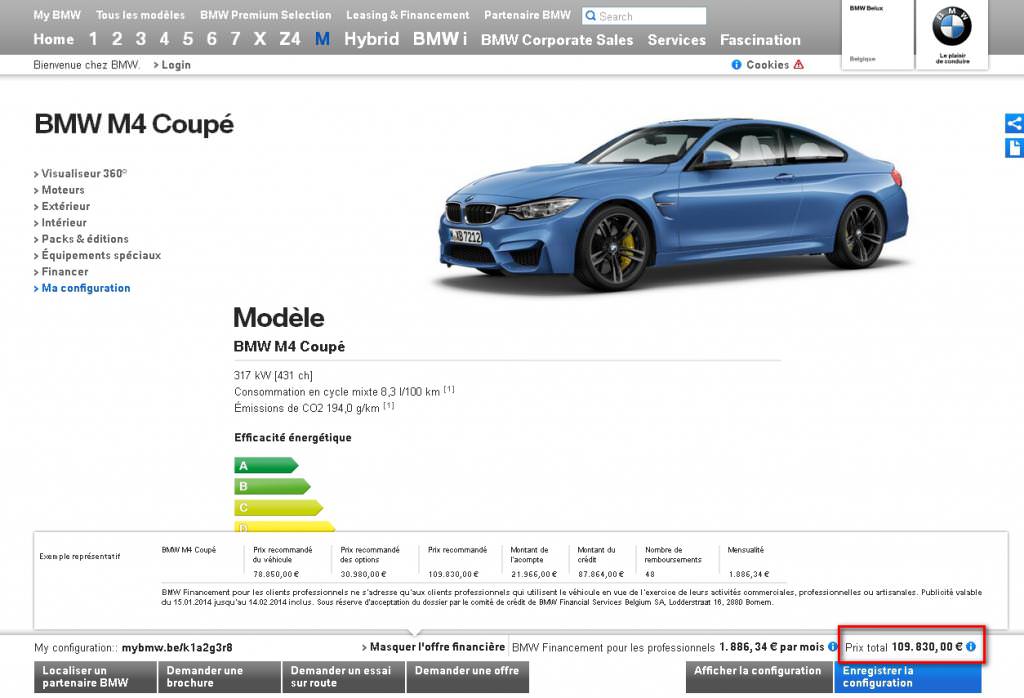The width and height of the screenshot is (1024, 698).
Task: Click 'Prix total 109.830,00 €' text
Action: click(904, 647)
